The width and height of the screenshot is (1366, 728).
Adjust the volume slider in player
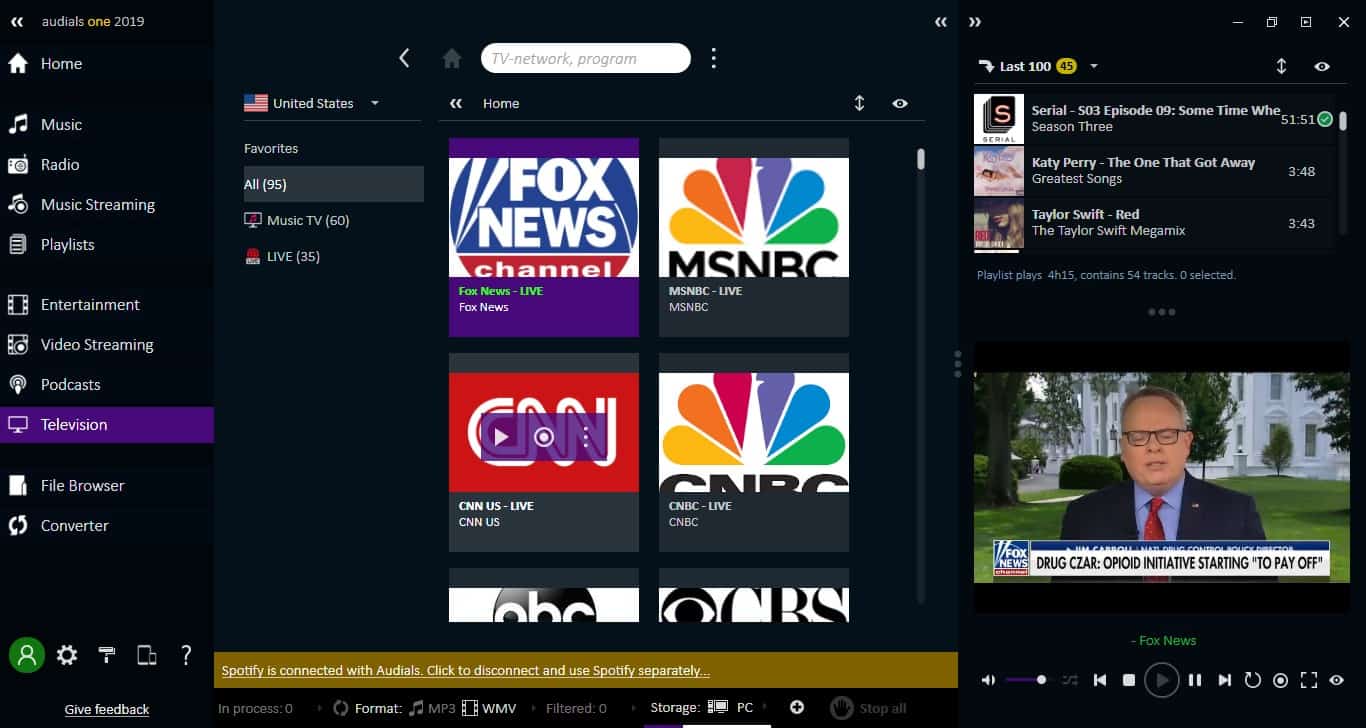[x=1027, y=680]
